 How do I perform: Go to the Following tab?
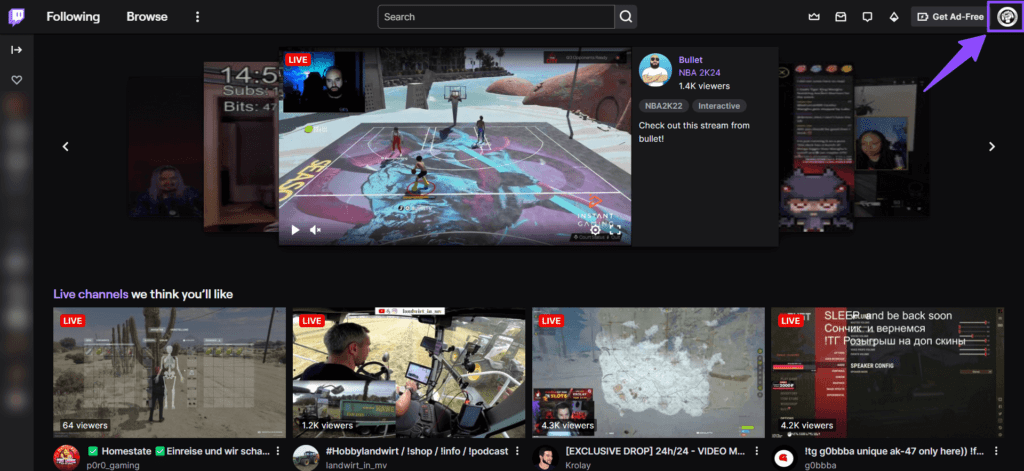73,17
